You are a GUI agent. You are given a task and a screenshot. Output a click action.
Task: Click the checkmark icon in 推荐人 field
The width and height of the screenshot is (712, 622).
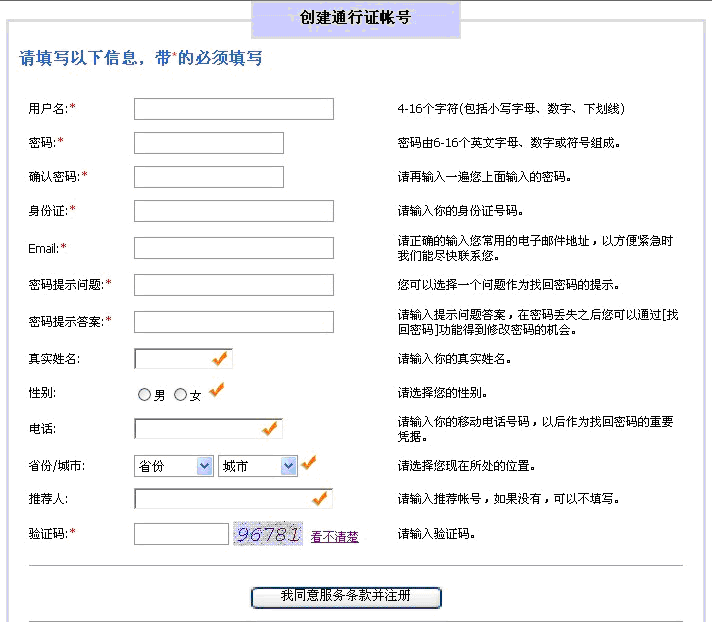pyautogui.click(x=320, y=497)
